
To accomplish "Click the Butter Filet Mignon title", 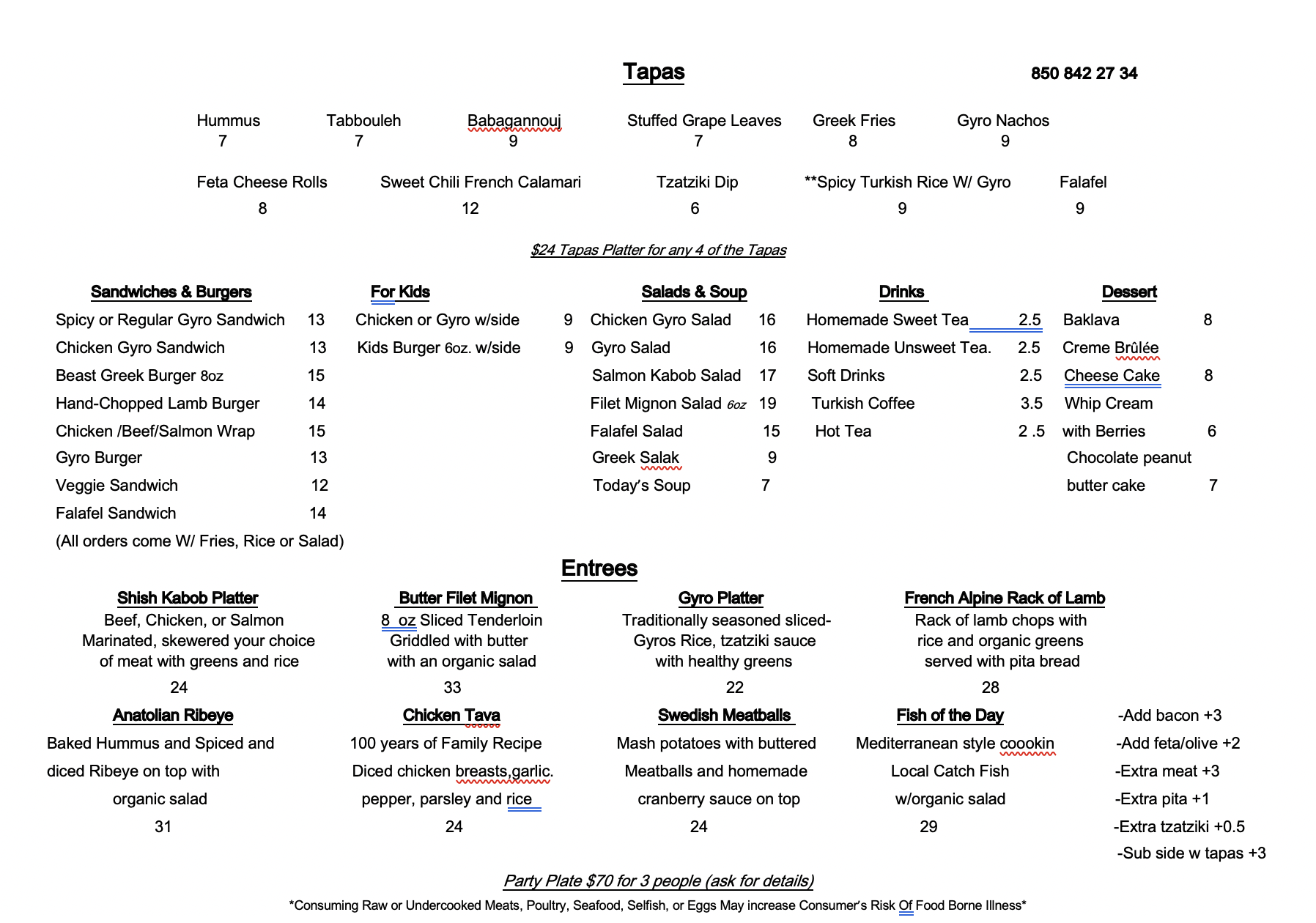I will 465,598.
